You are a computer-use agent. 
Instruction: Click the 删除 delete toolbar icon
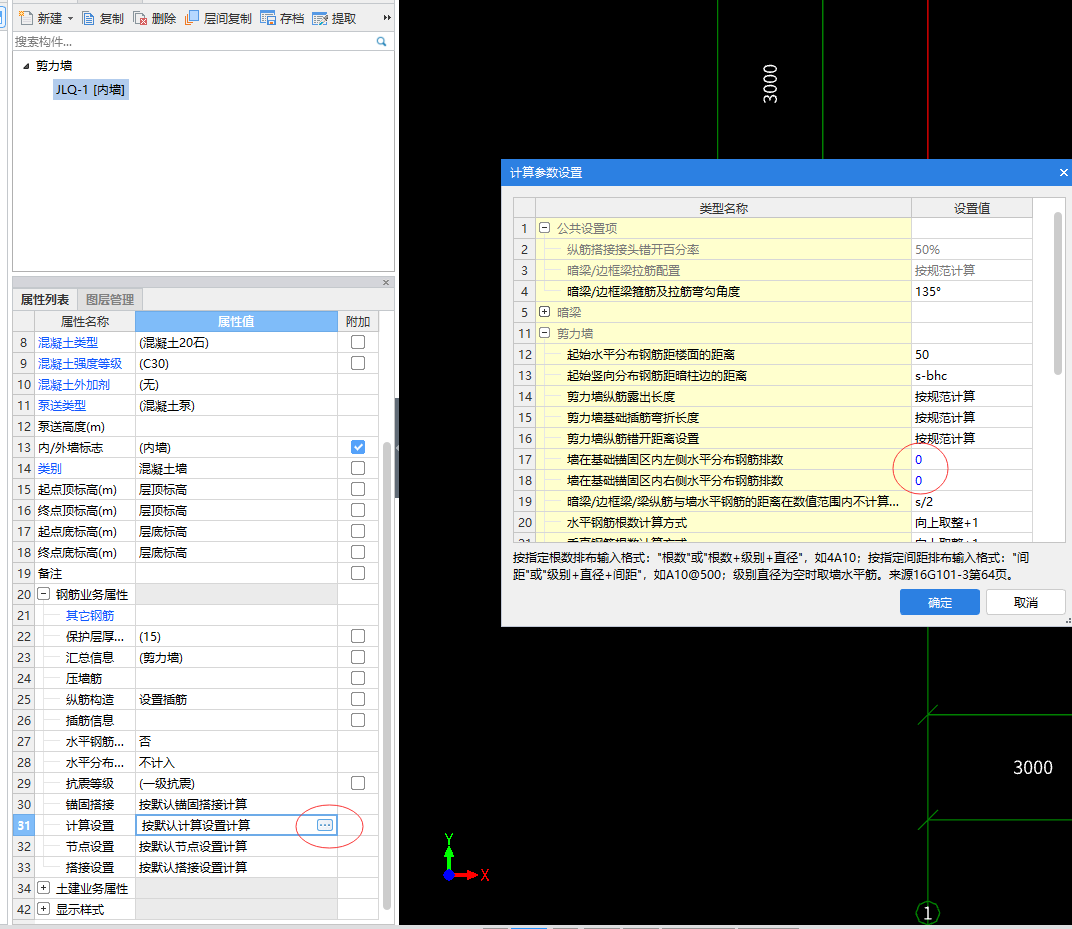pos(140,18)
